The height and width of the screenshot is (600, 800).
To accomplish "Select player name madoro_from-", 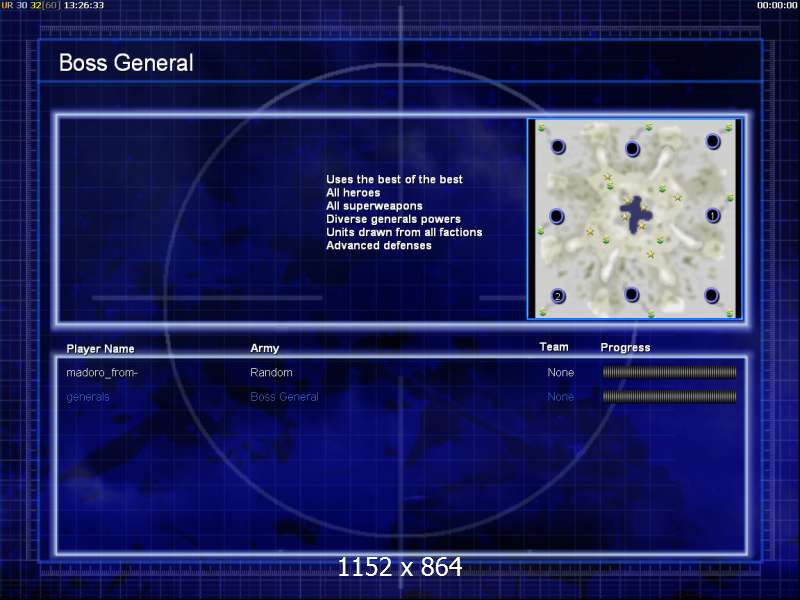I will pyautogui.click(x=102, y=373).
